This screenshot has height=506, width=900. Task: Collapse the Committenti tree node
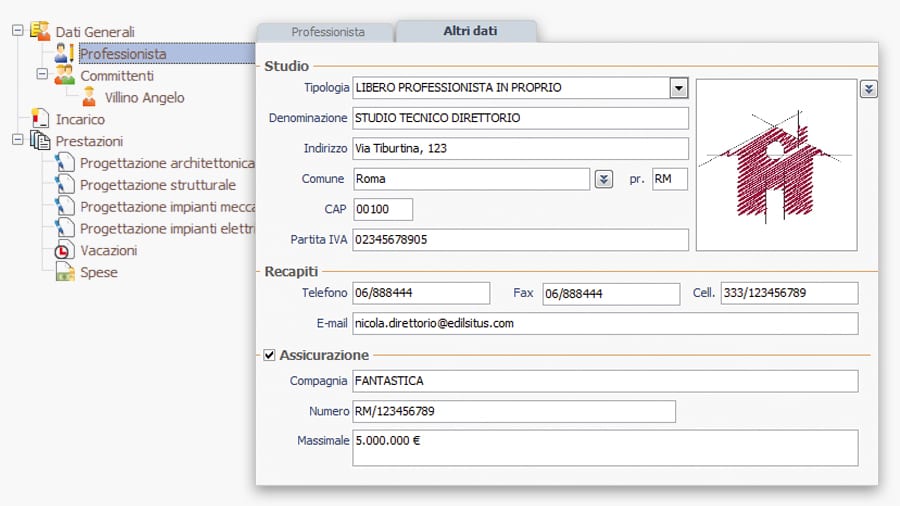pyautogui.click(x=42, y=76)
